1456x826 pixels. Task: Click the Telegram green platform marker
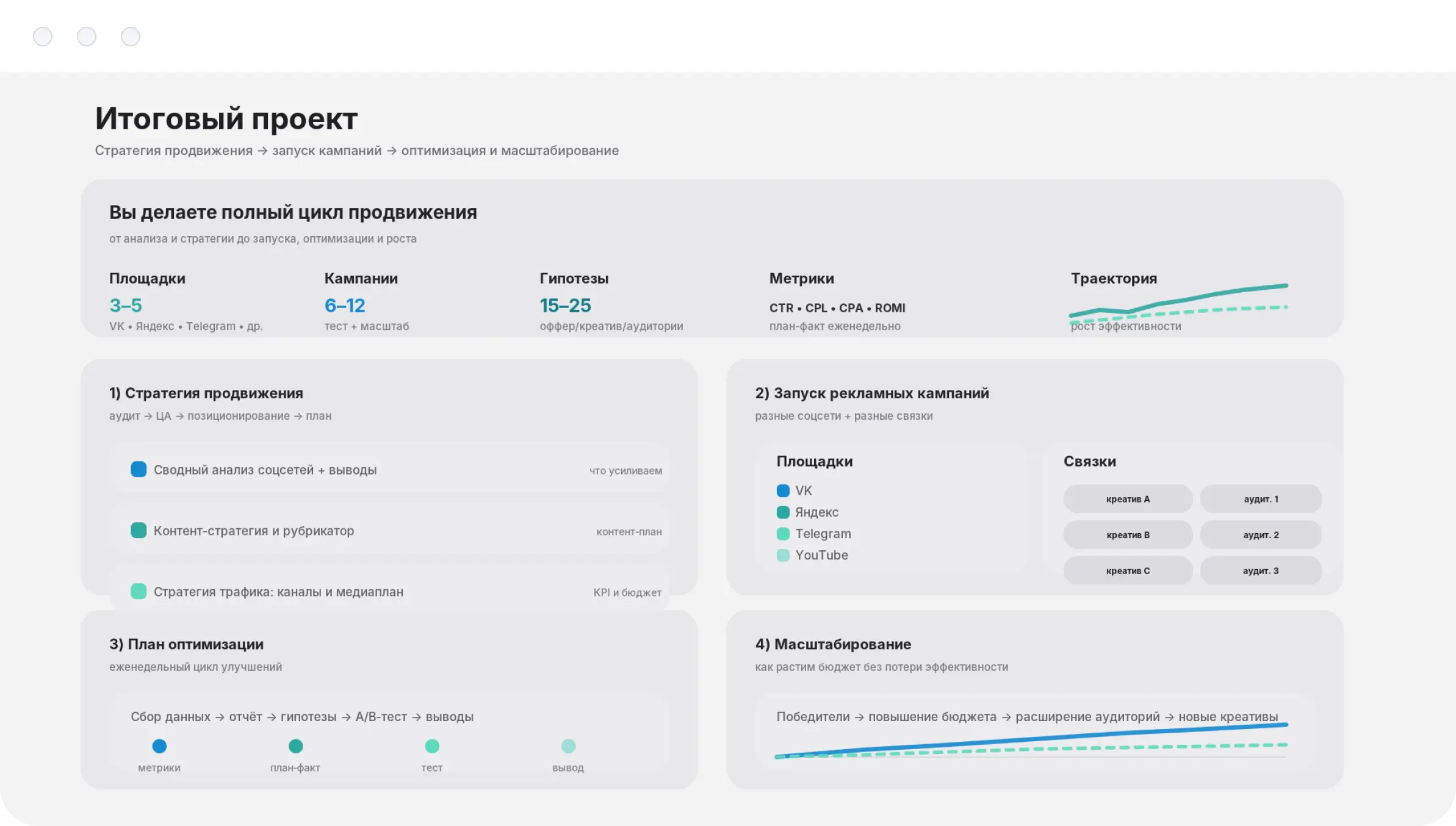click(783, 534)
